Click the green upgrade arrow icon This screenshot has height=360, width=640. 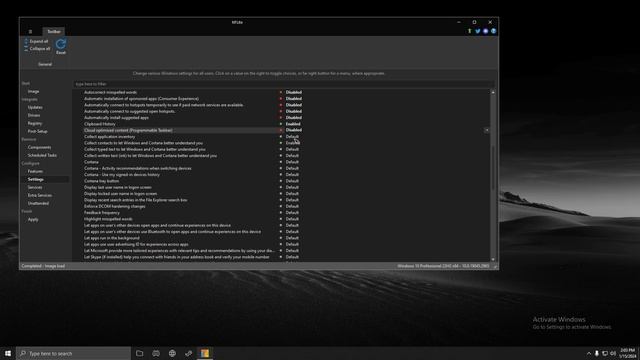tap(469, 31)
